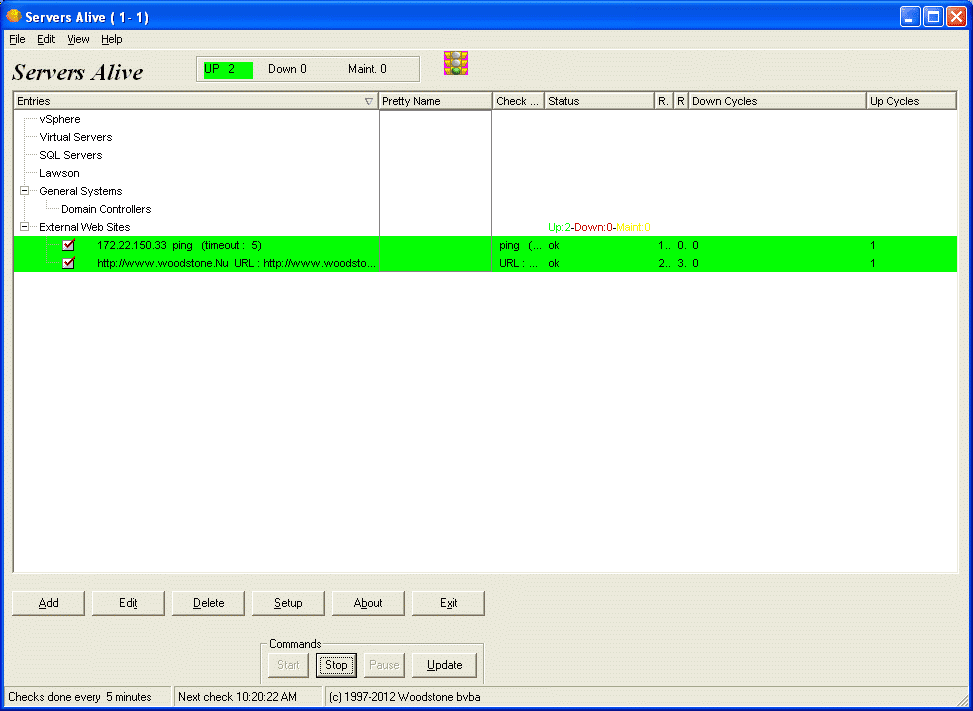Click the Woodstone bvba copyright status text

click(405, 697)
